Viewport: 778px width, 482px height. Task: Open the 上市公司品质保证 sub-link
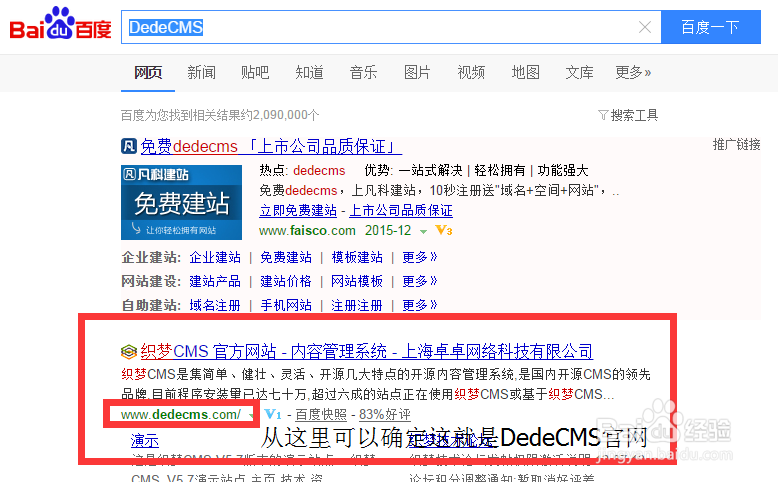coord(401,210)
